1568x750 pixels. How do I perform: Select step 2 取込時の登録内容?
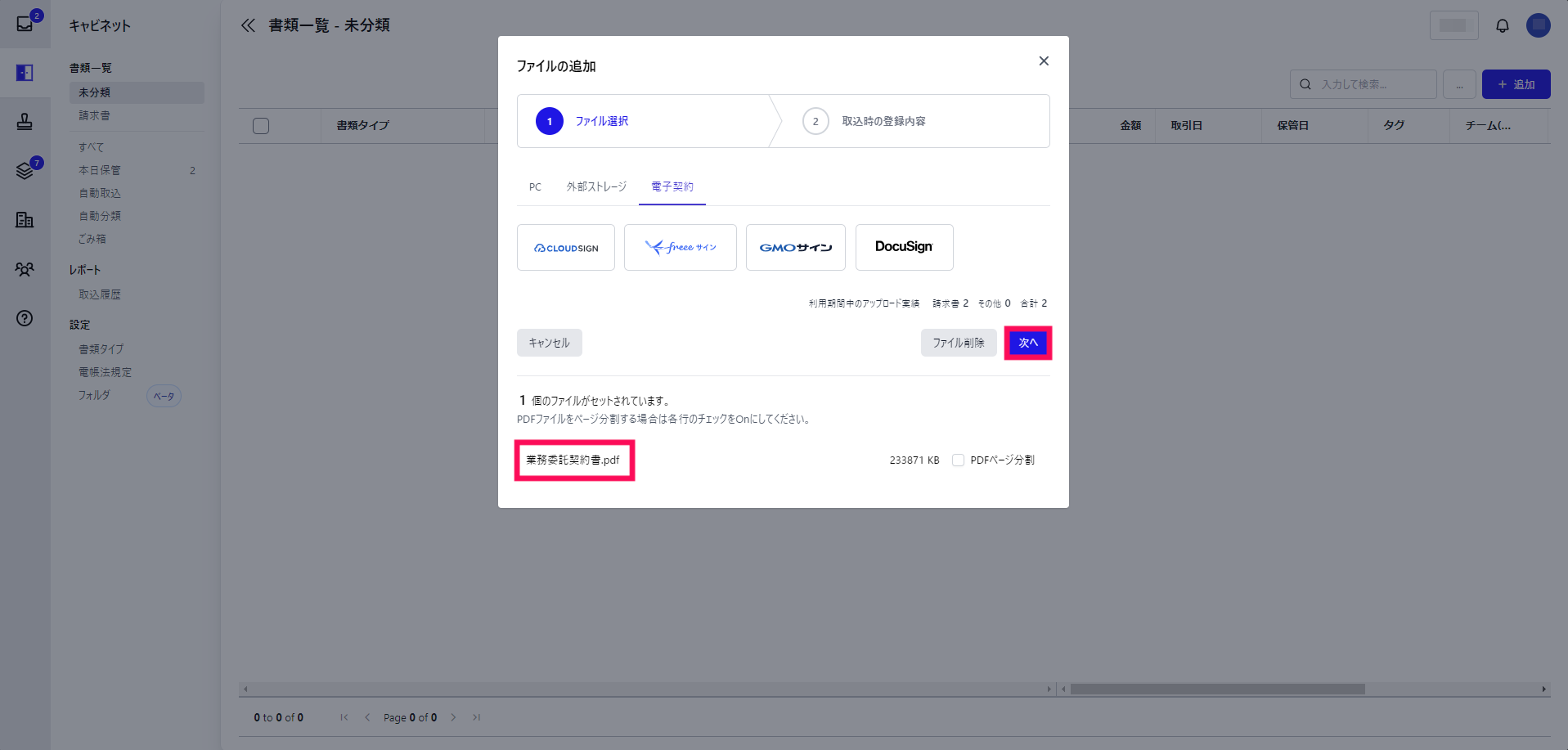910,121
